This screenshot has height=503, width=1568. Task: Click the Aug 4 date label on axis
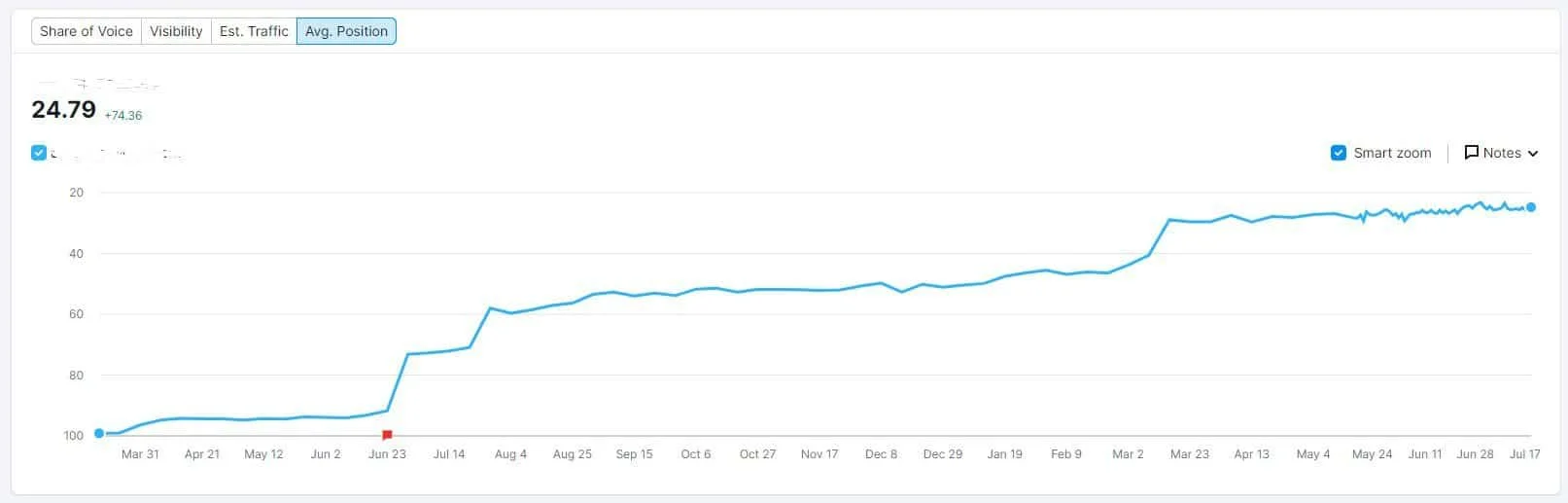tap(510, 454)
